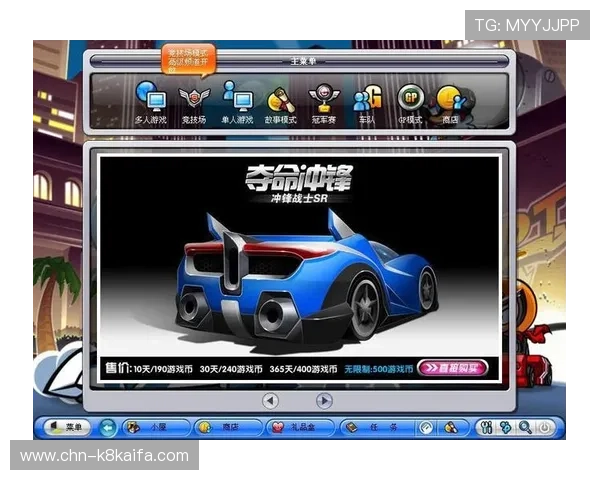Click the blue back arrow icon
The image size is (600, 480).
click(x=108, y=427)
